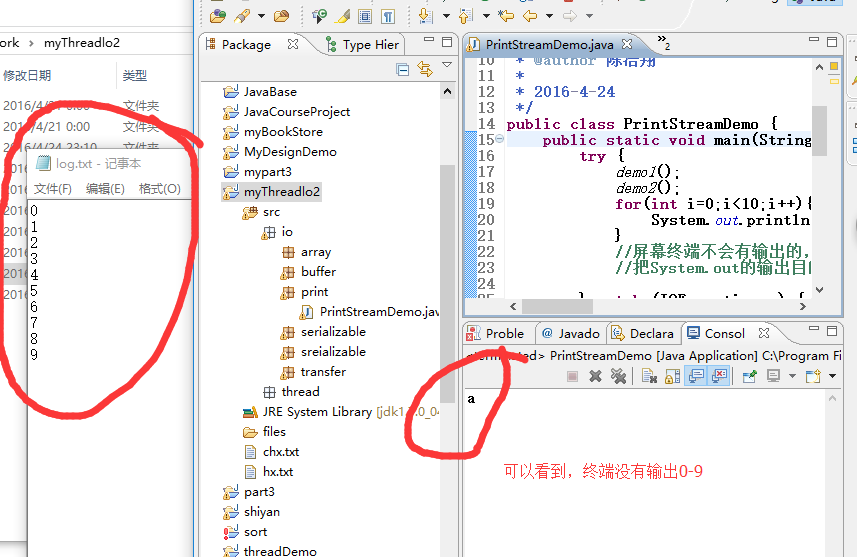Maximize the Package Explorer panel
Image resolution: width=857 pixels, height=557 pixels.
tap(447, 42)
